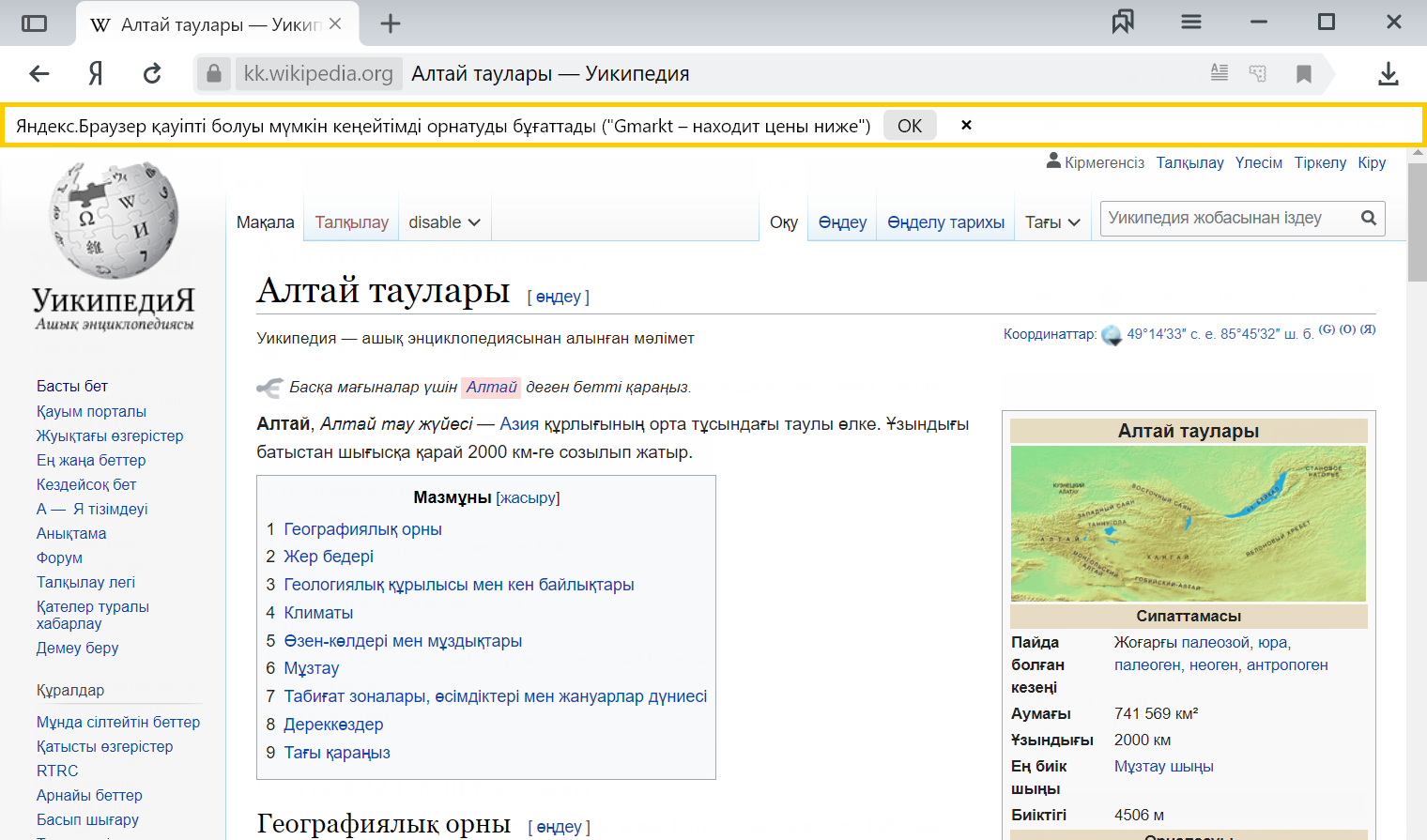Click the kk.wikipedia.org address field
1427x840 pixels.
tap(318, 73)
